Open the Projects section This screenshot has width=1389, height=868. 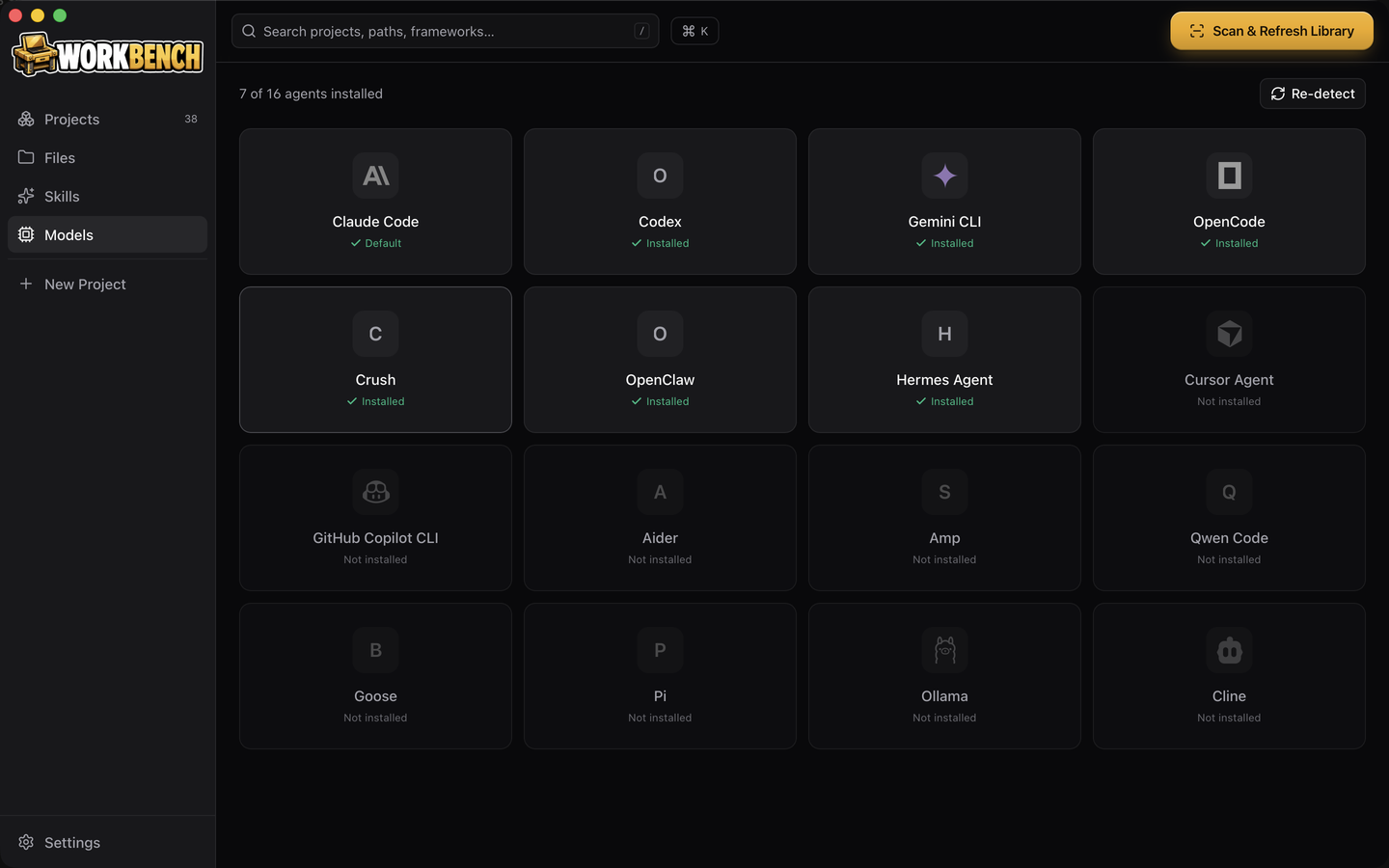[x=107, y=119]
